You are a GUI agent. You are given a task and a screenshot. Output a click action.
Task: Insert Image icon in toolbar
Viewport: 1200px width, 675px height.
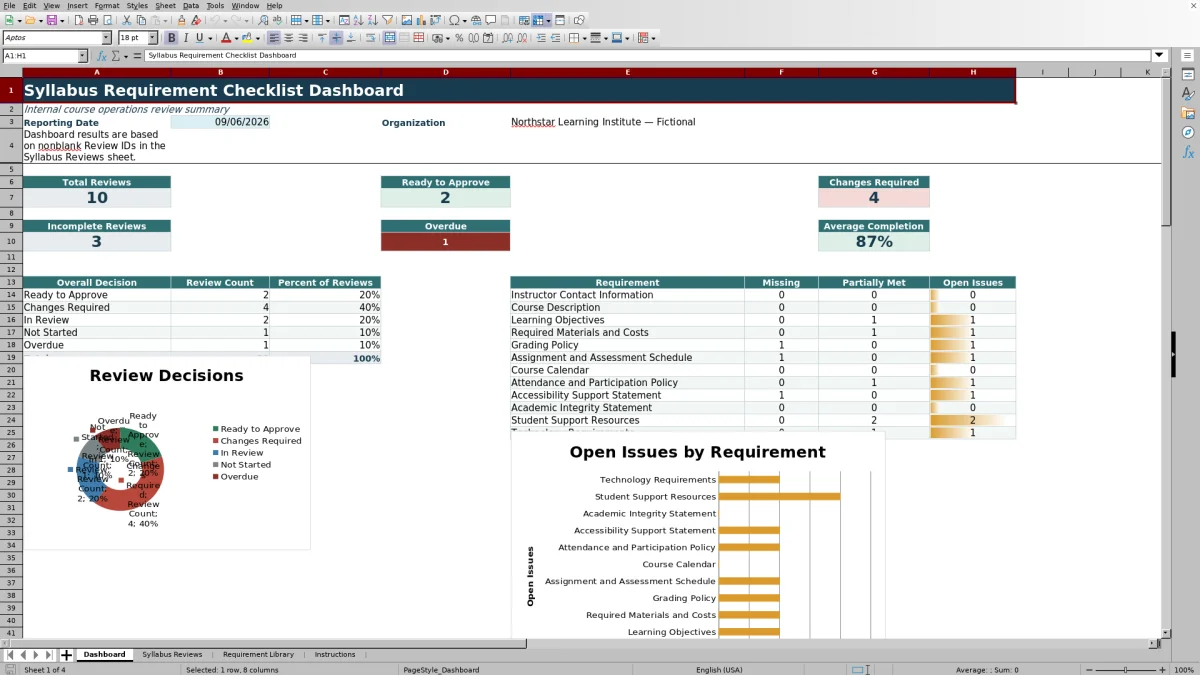(x=406, y=20)
